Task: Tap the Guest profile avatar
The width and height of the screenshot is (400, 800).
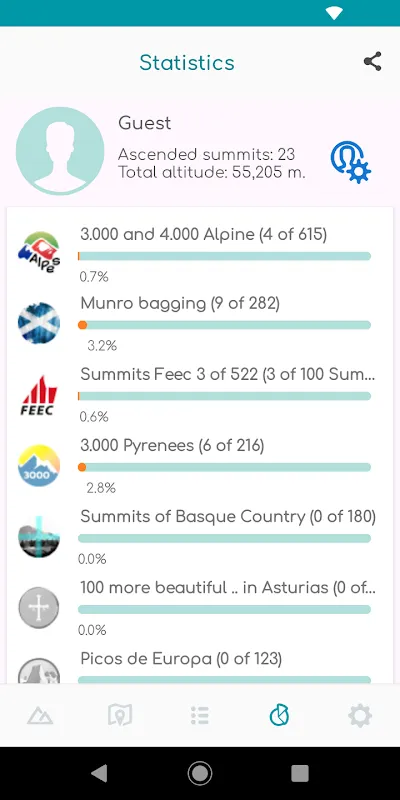Action: pyautogui.click(x=60, y=151)
